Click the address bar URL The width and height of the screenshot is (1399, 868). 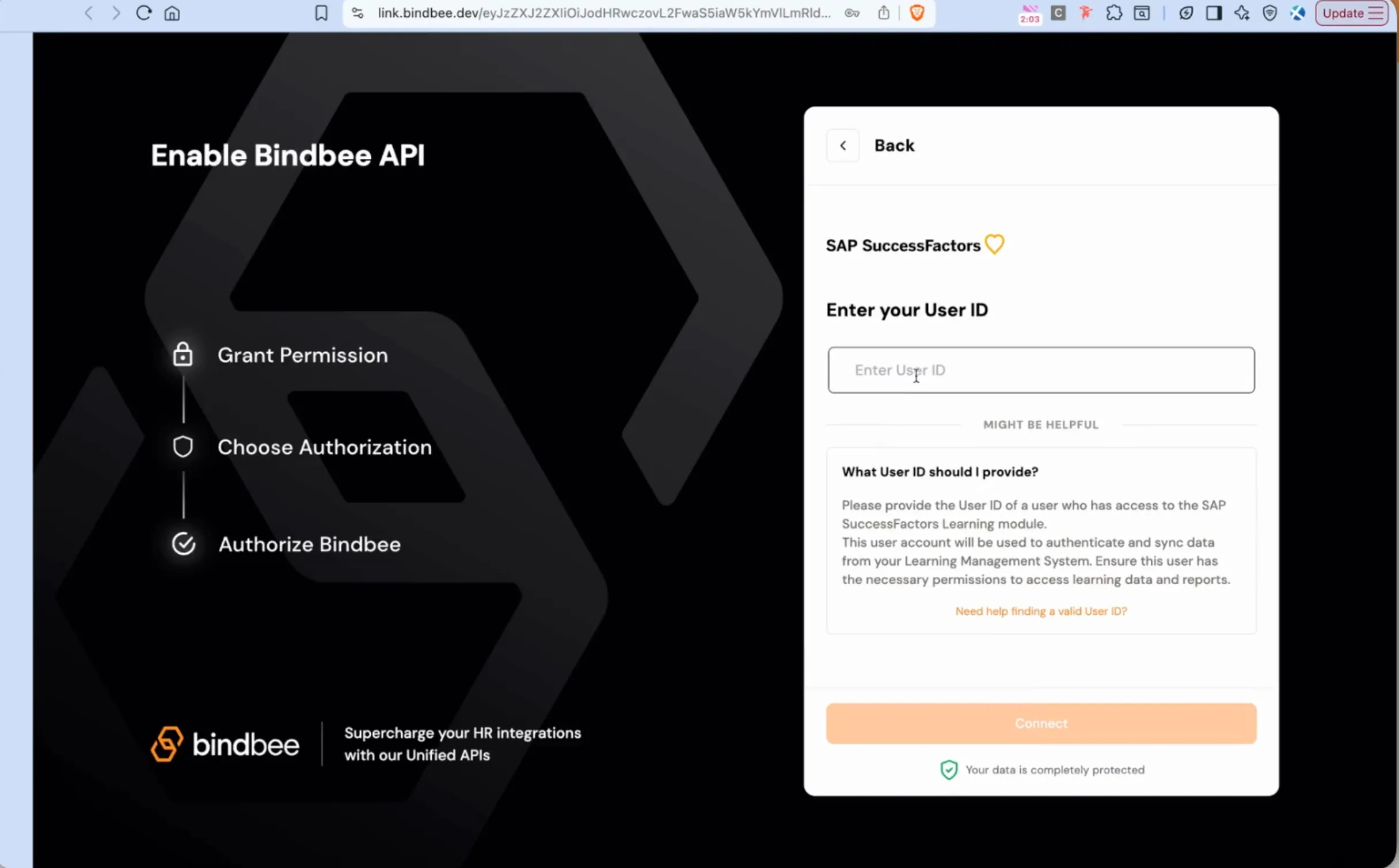point(605,13)
